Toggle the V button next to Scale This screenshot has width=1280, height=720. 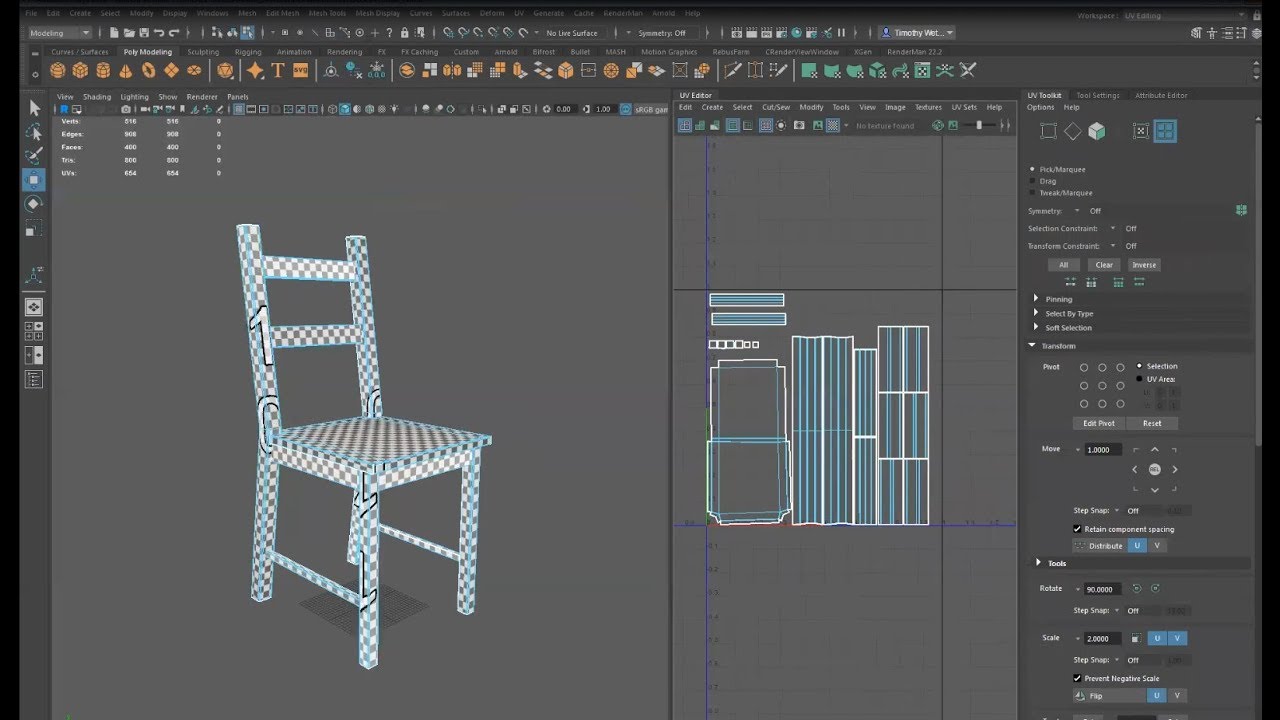tap(1177, 638)
